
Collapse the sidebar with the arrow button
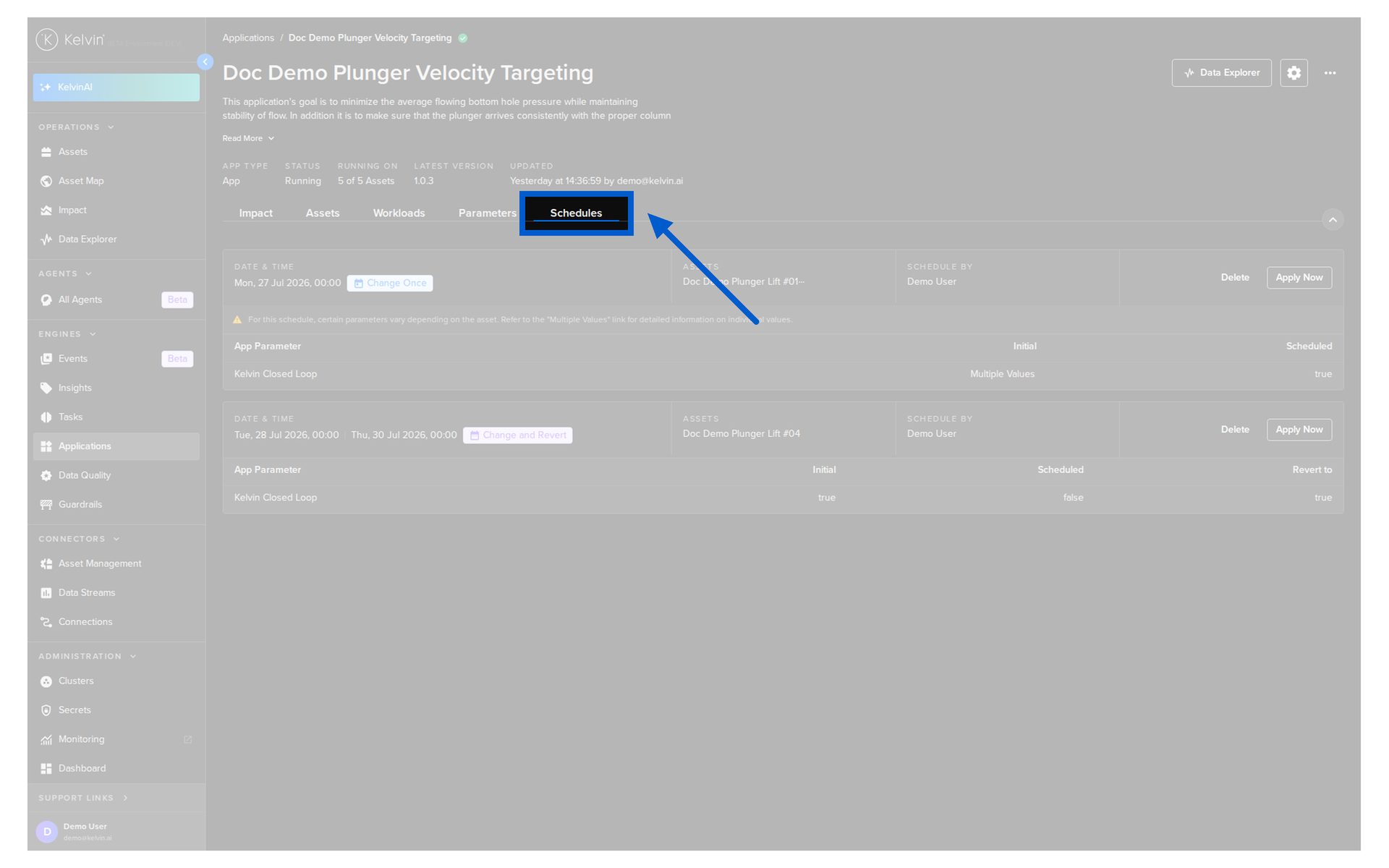coord(205,62)
